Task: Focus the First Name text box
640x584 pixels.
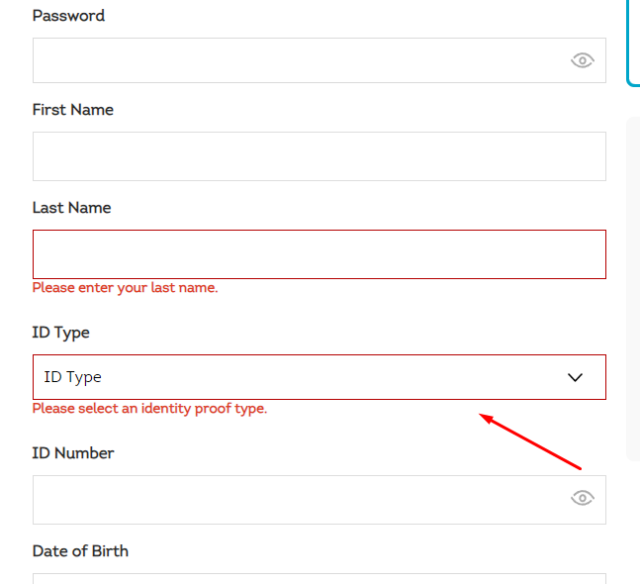Action: tap(319, 156)
